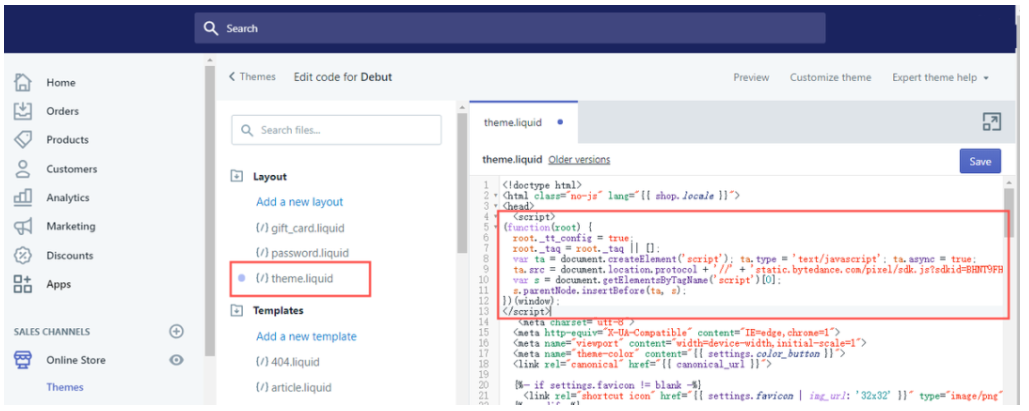Open Older versions link
The height and width of the screenshot is (411, 1029).
tap(579, 160)
